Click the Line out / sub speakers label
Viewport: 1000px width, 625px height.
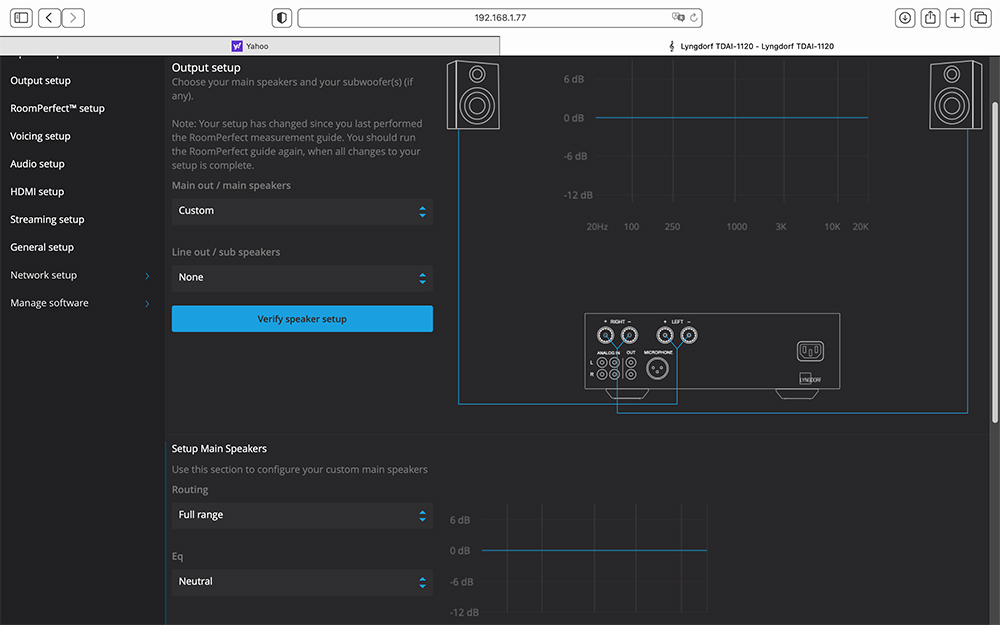click(x=226, y=253)
